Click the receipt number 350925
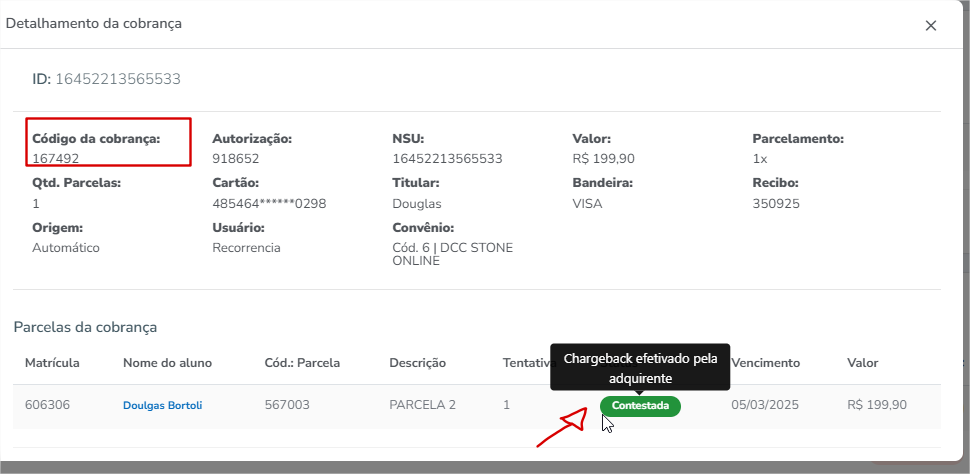Viewport: 970px width, 474px height. (776, 203)
